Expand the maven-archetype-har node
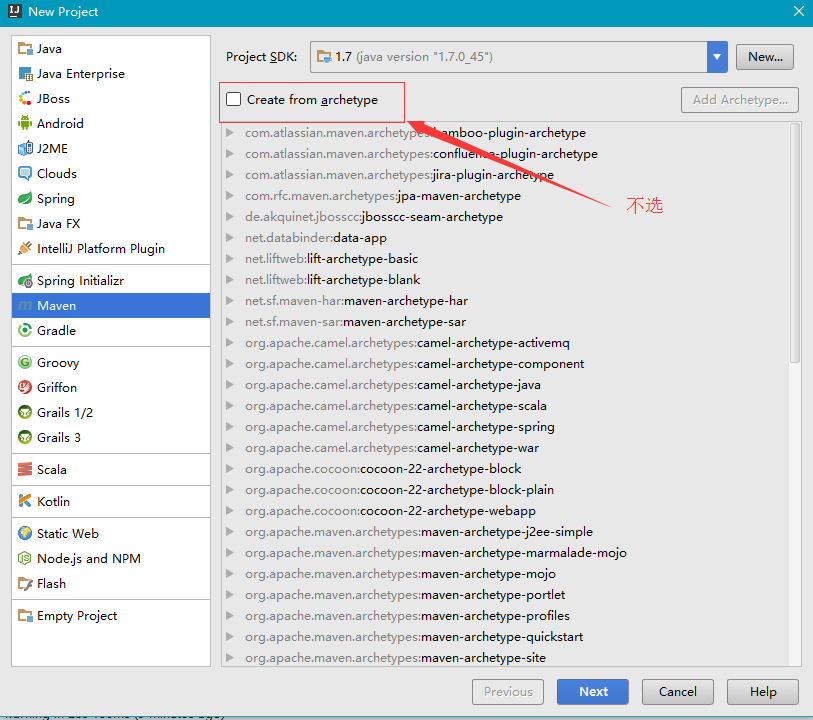Image resolution: width=813 pixels, height=720 pixels. point(230,301)
